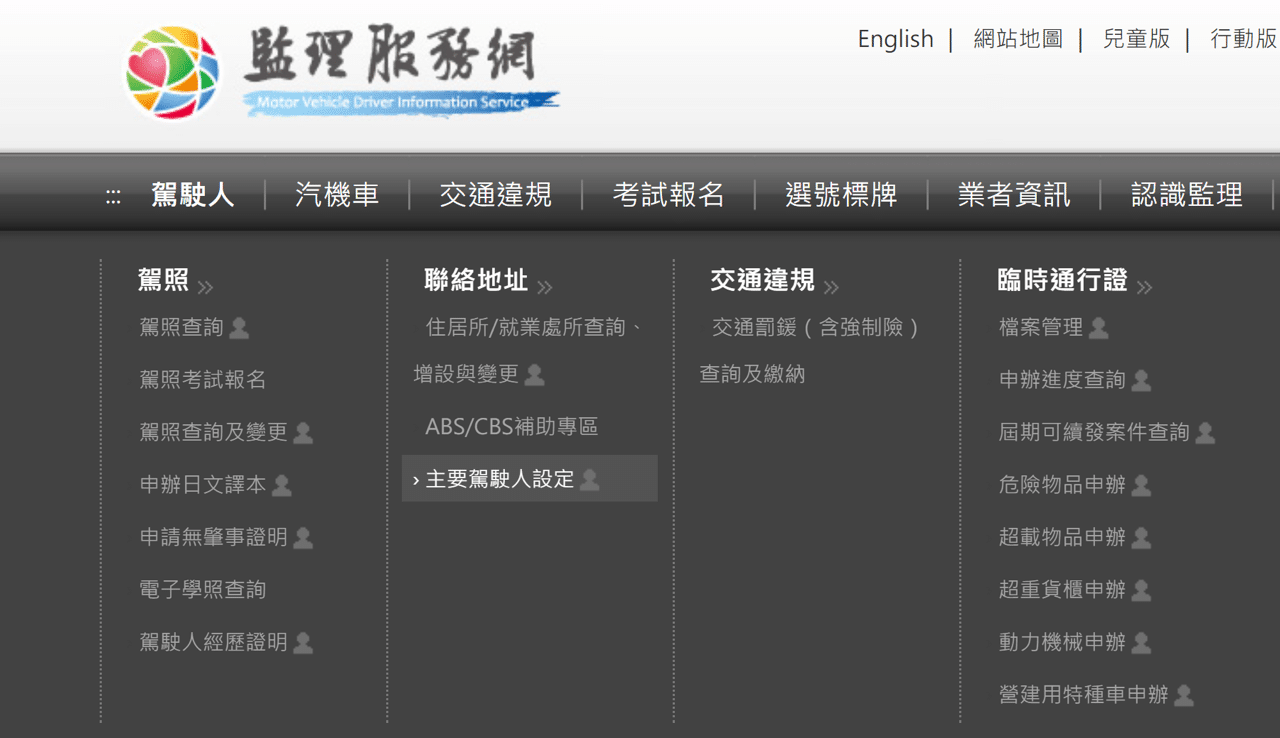Open the 選號標牌 main menu
1280x738 pixels.
tap(841, 194)
